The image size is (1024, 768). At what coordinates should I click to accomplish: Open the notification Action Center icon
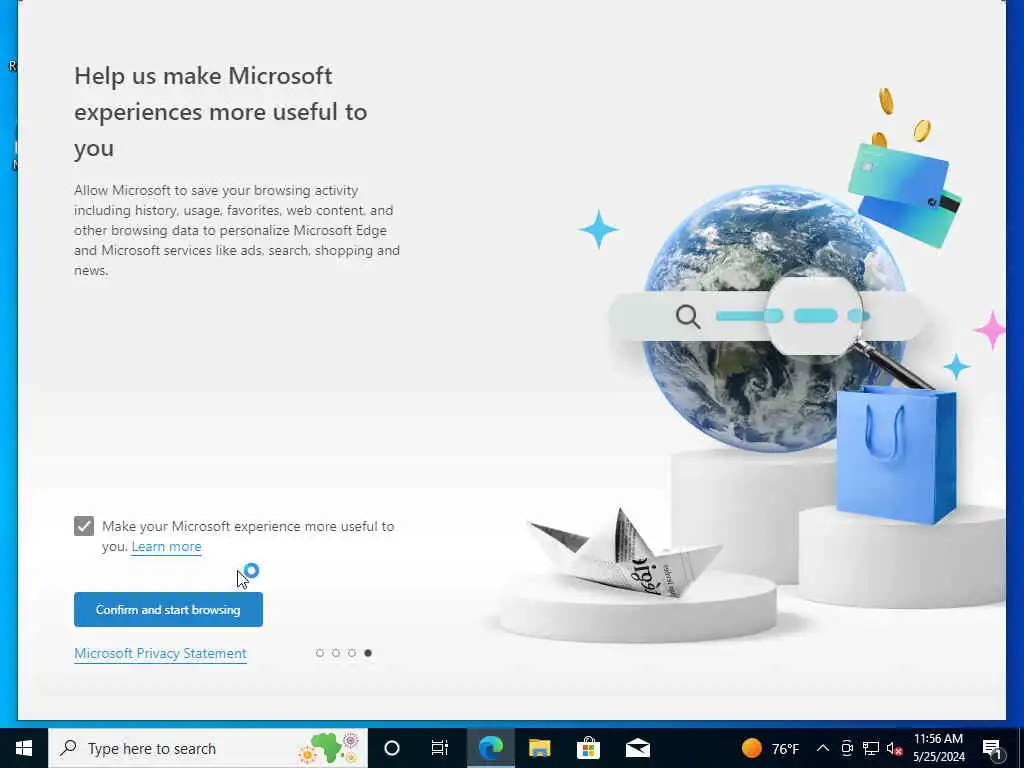(x=992, y=749)
